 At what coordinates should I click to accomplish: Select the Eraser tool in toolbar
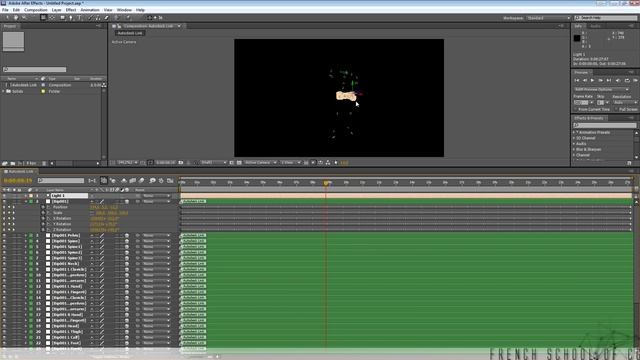tap(107, 18)
